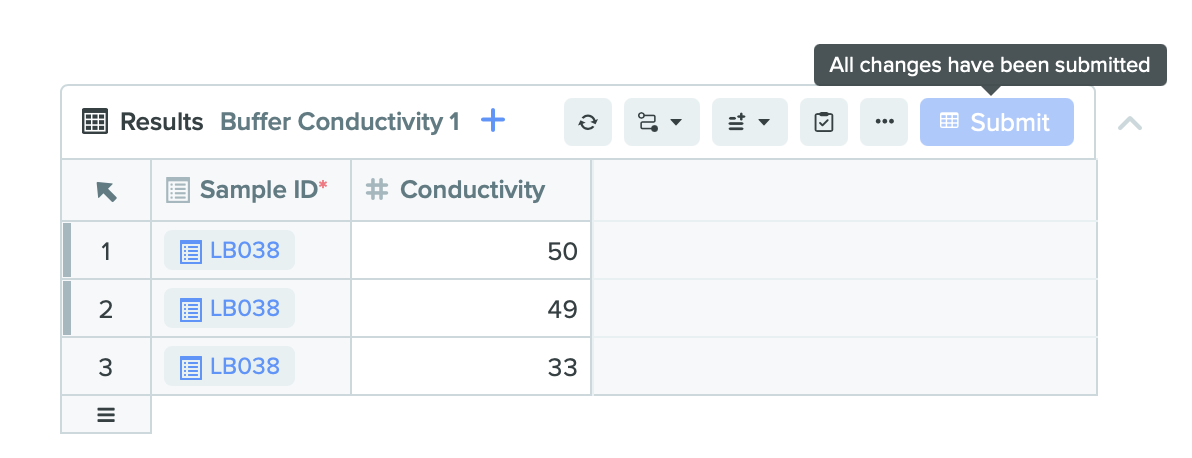Open LB038 link in row 1

(x=244, y=250)
